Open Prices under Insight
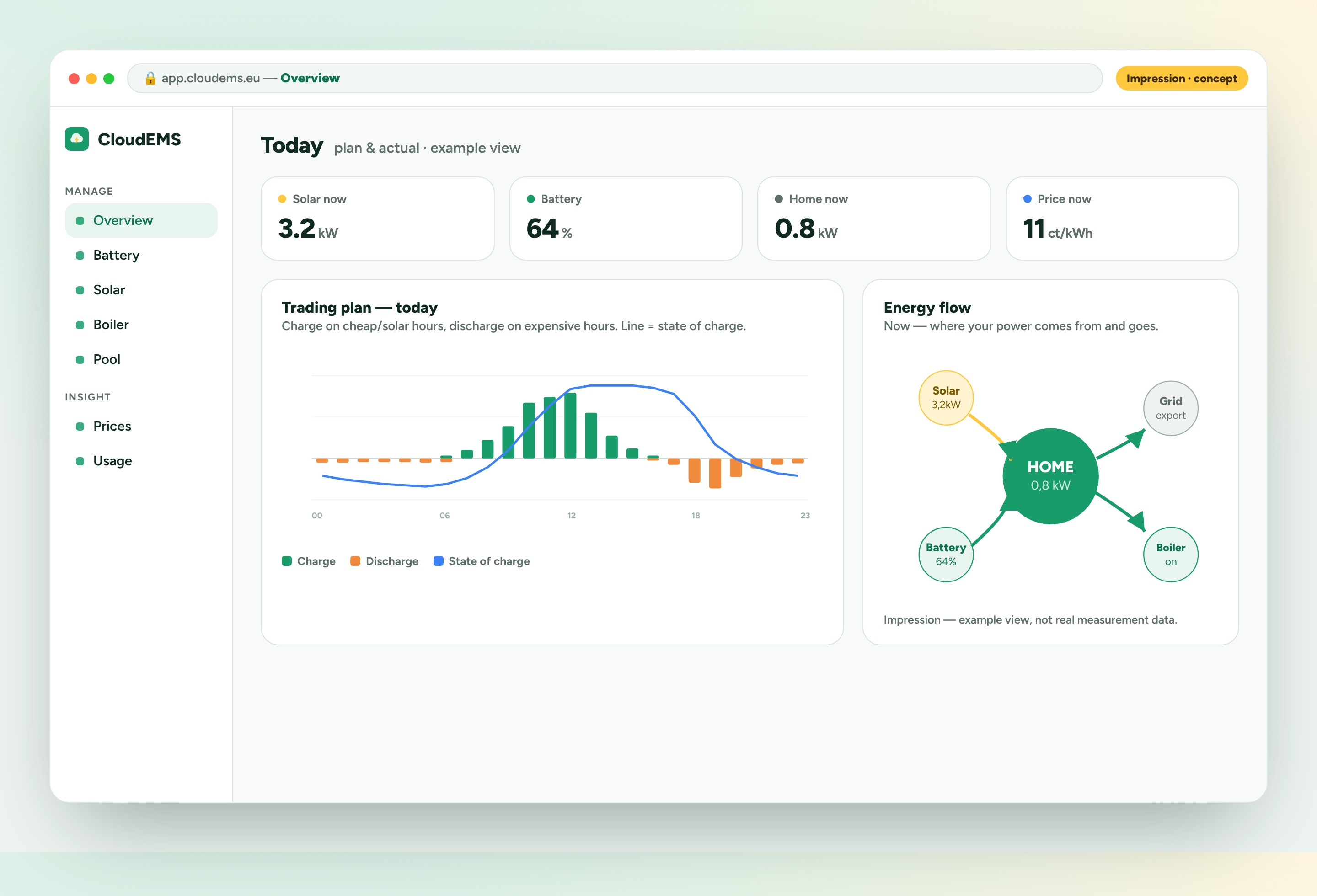1317x896 pixels. (141, 426)
